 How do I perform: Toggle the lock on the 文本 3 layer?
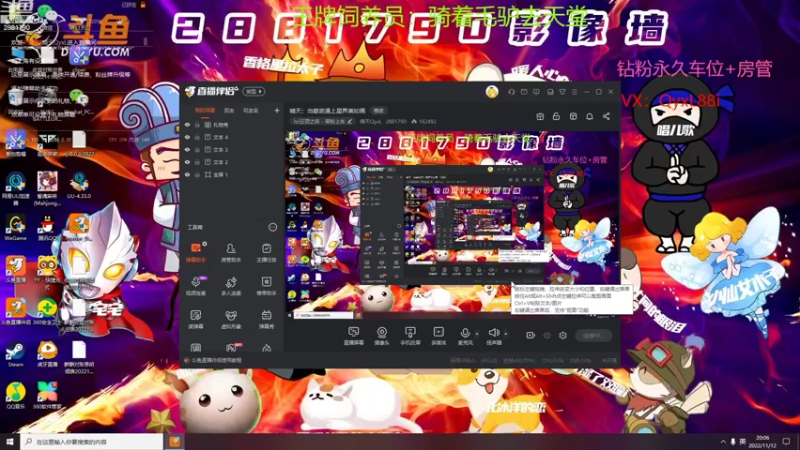point(197,149)
